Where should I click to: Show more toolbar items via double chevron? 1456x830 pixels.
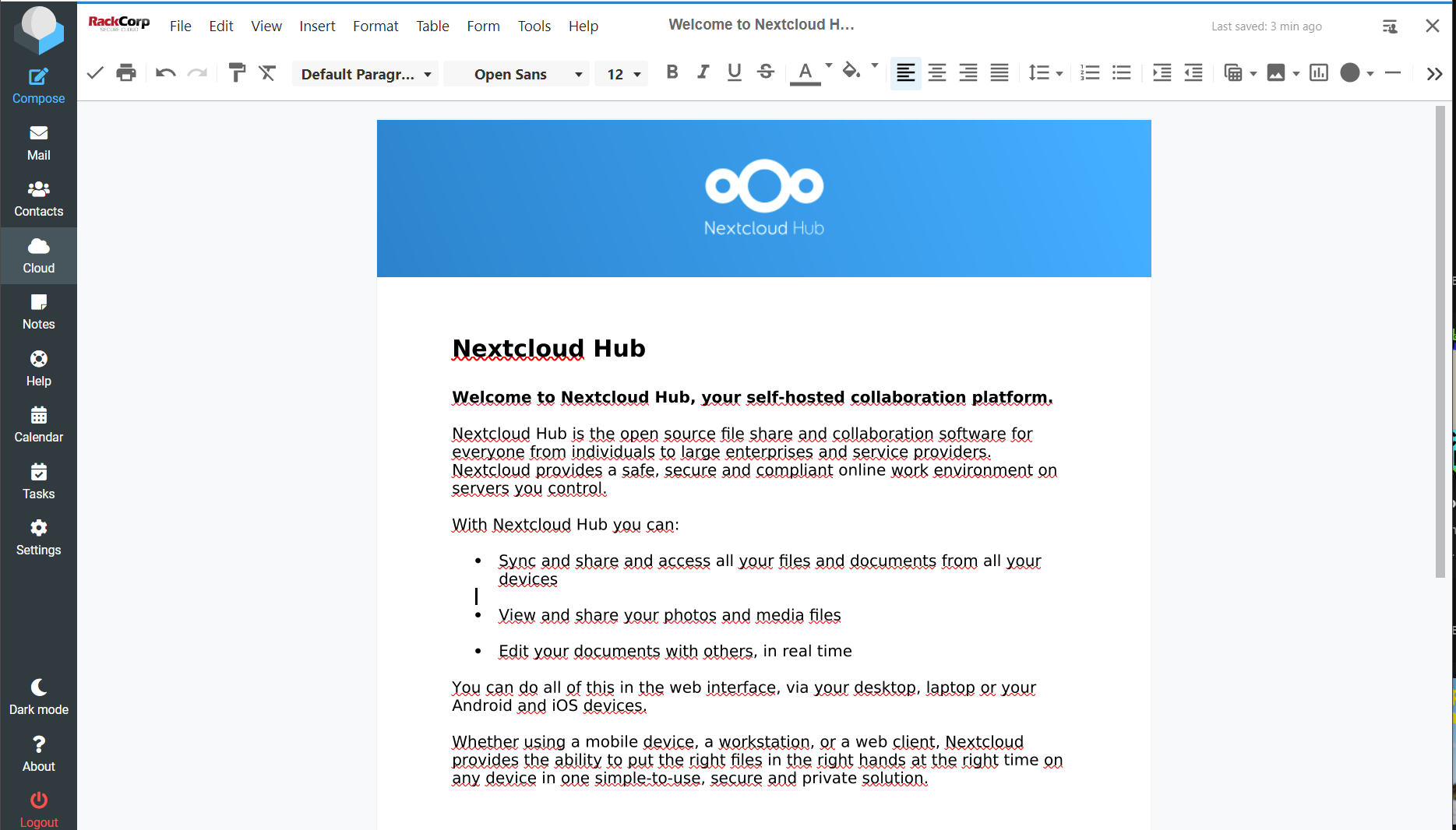tap(1434, 74)
